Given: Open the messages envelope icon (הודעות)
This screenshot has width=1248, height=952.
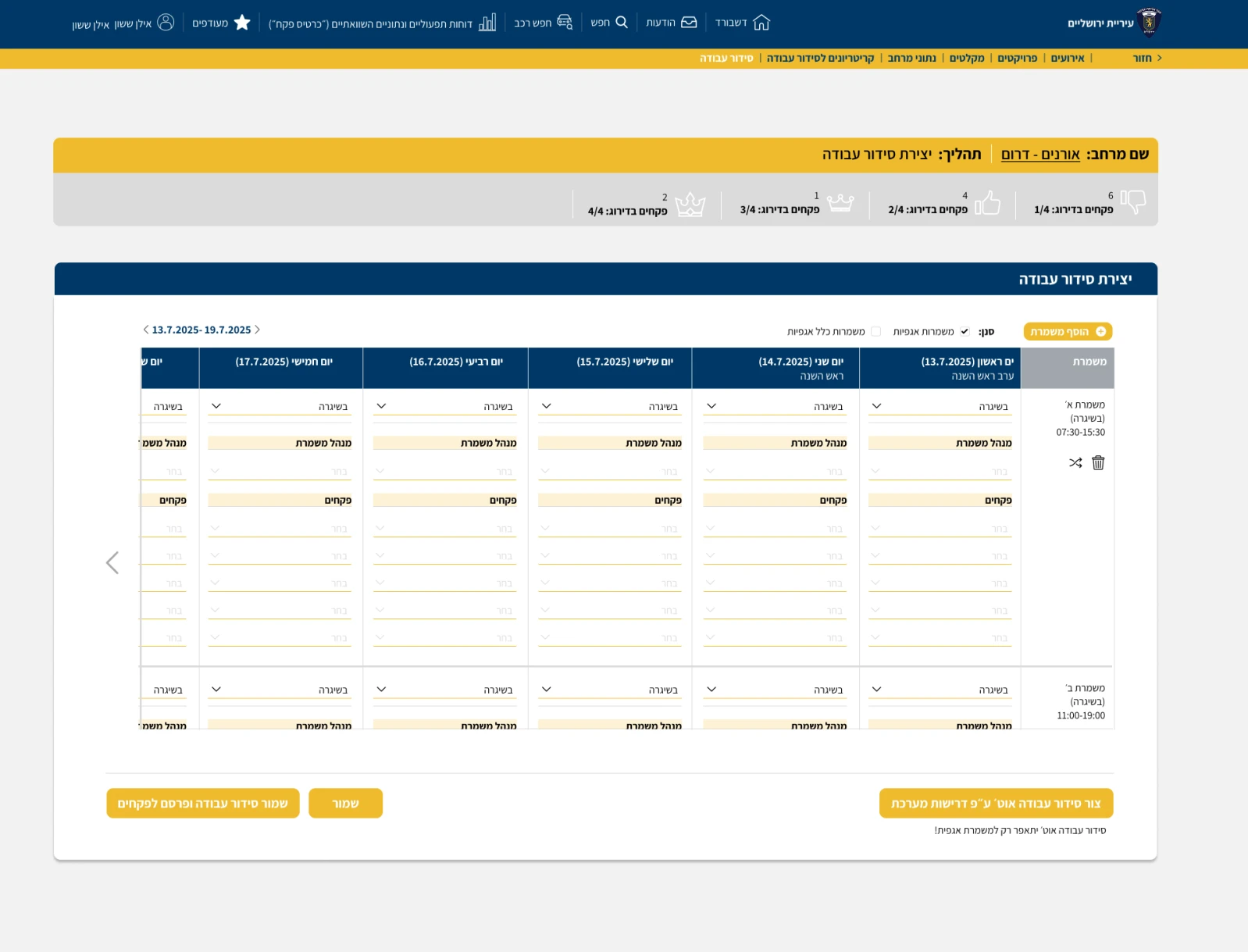Looking at the screenshot, I should [x=689, y=23].
